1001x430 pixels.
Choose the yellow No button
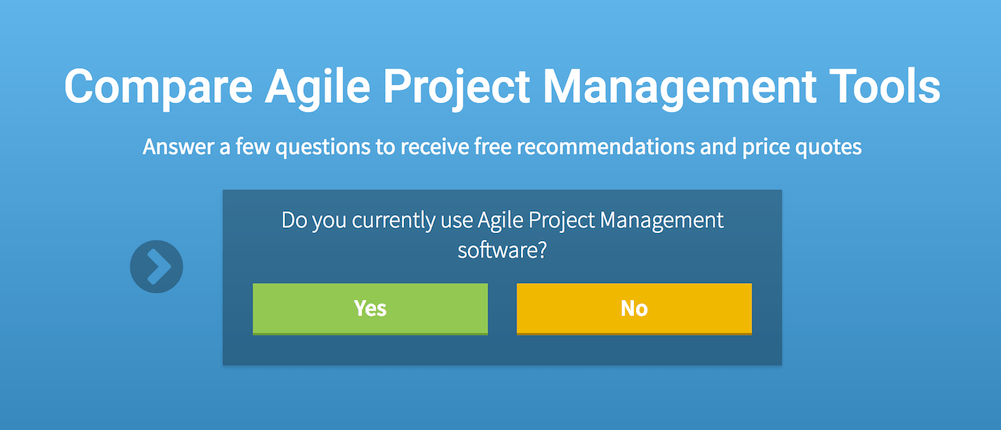click(634, 309)
